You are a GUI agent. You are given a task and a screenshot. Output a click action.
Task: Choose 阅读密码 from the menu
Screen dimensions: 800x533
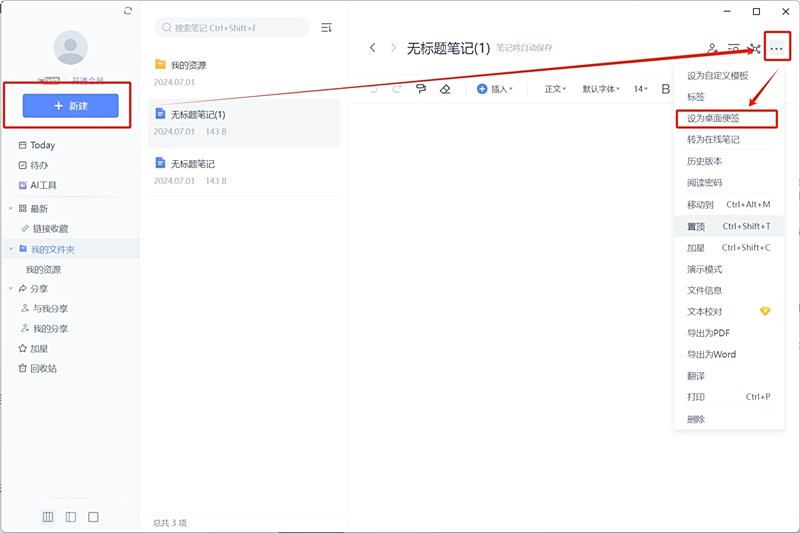(729, 183)
